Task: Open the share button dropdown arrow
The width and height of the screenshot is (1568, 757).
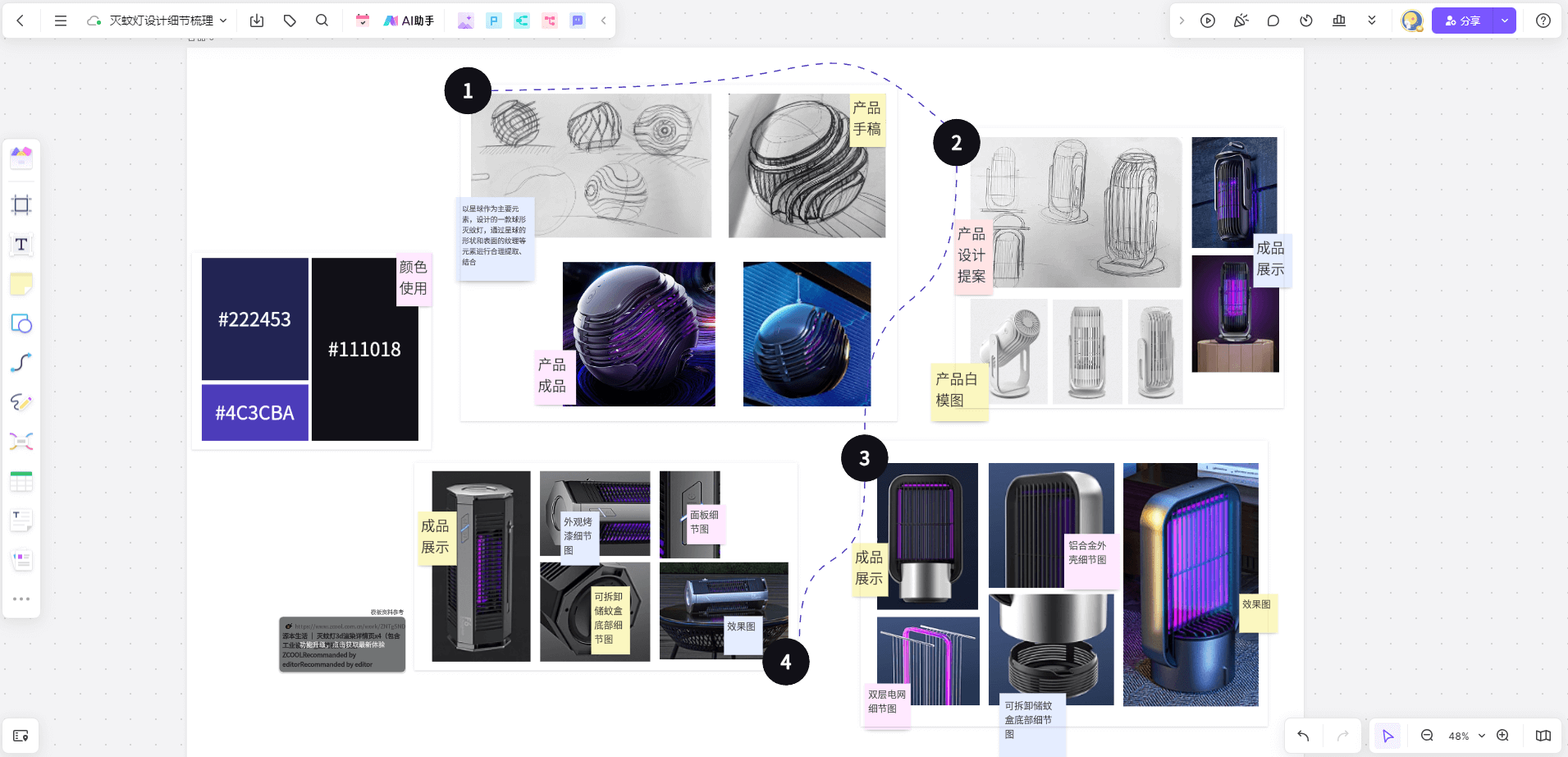Action: coord(1505,21)
